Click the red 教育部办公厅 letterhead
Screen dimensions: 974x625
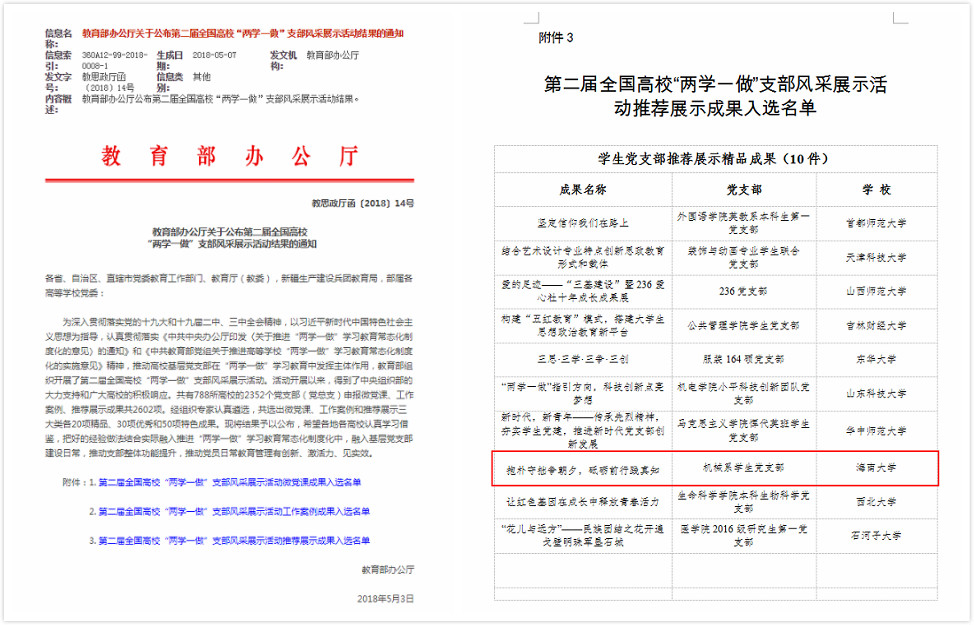(229, 156)
